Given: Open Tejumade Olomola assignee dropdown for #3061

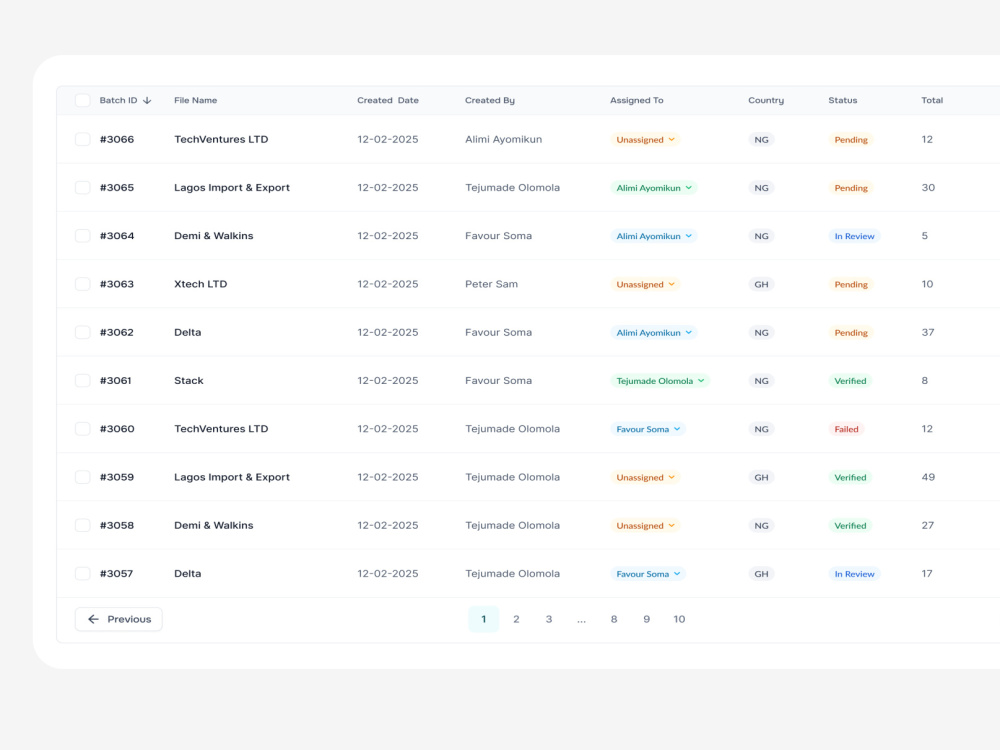Looking at the screenshot, I should [660, 381].
